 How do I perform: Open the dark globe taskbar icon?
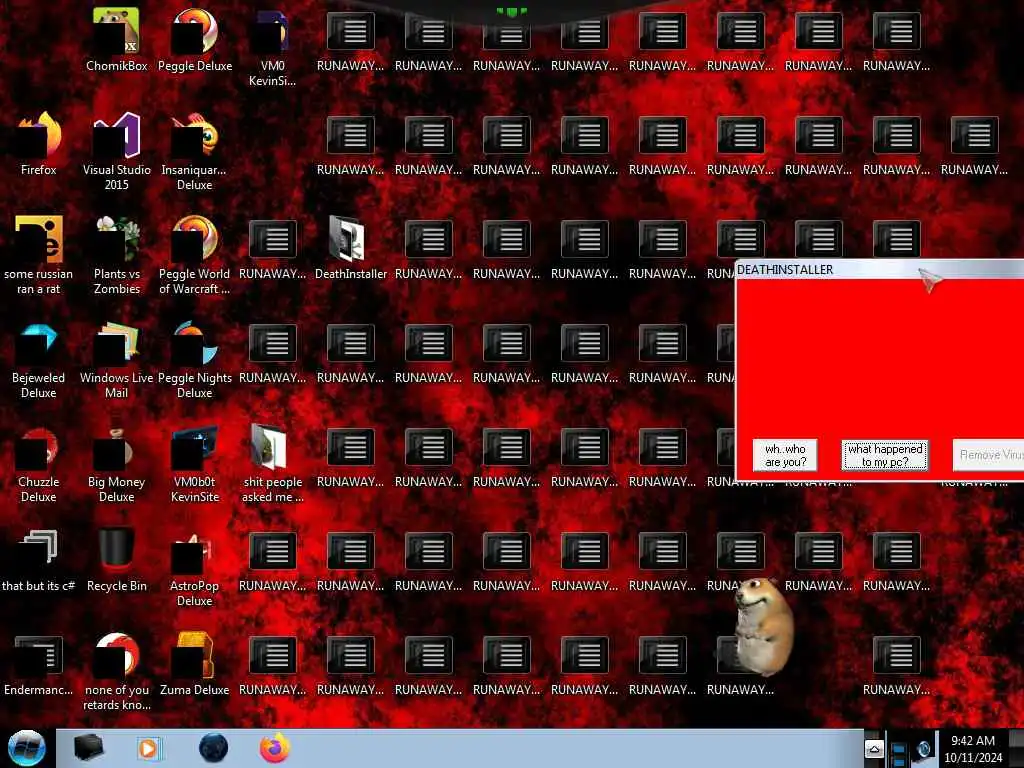[213, 748]
